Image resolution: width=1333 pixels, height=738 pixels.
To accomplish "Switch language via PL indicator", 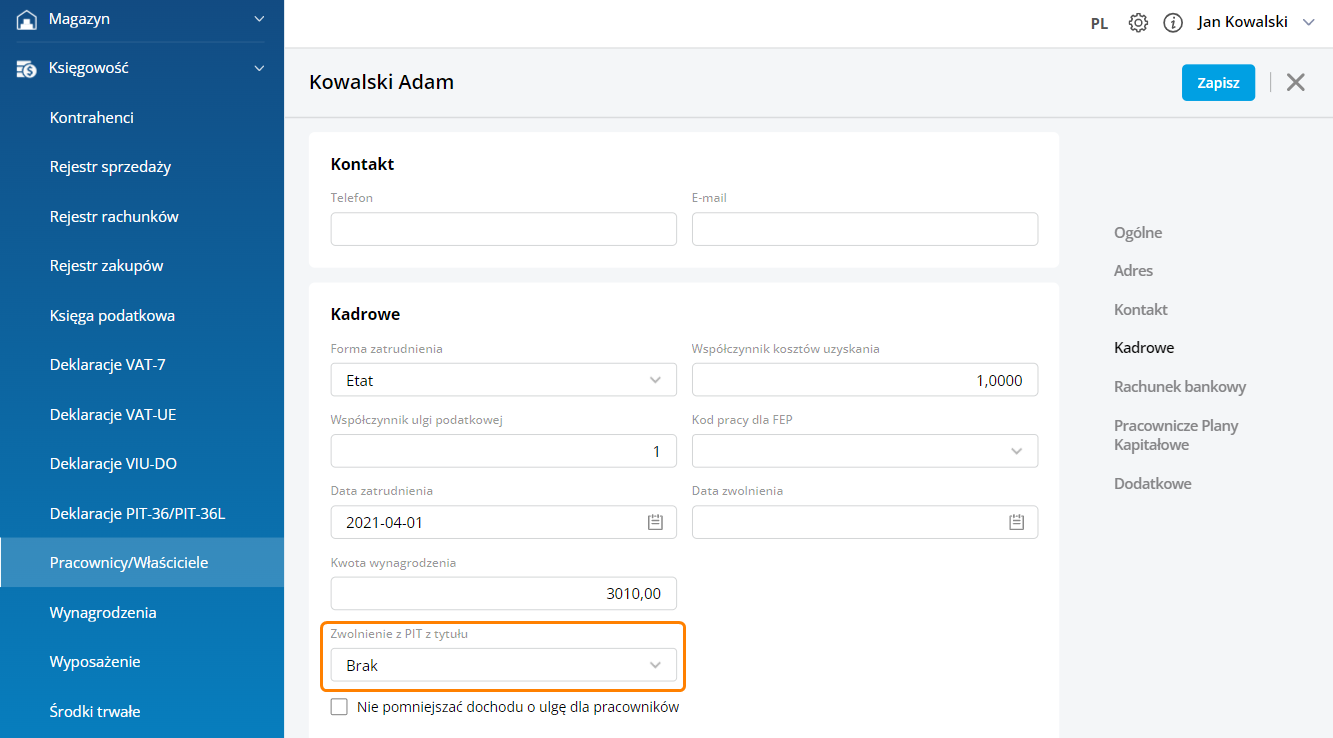I will pyautogui.click(x=1099, y=23).
